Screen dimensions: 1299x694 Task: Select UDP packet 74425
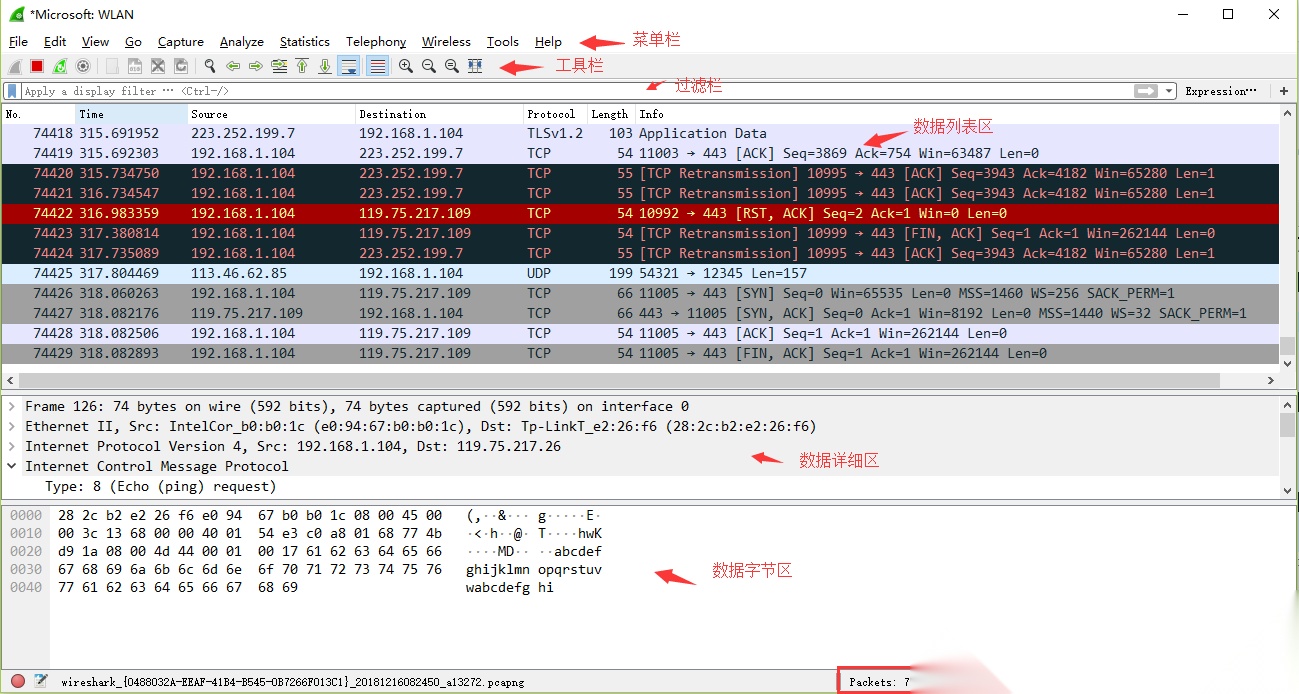point(640,273)
